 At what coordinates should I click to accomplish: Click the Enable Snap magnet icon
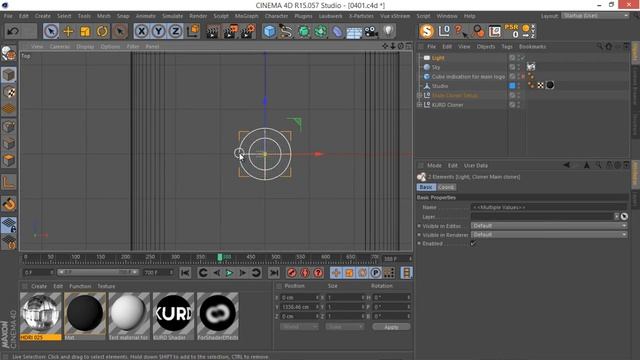tap(9, 204)
